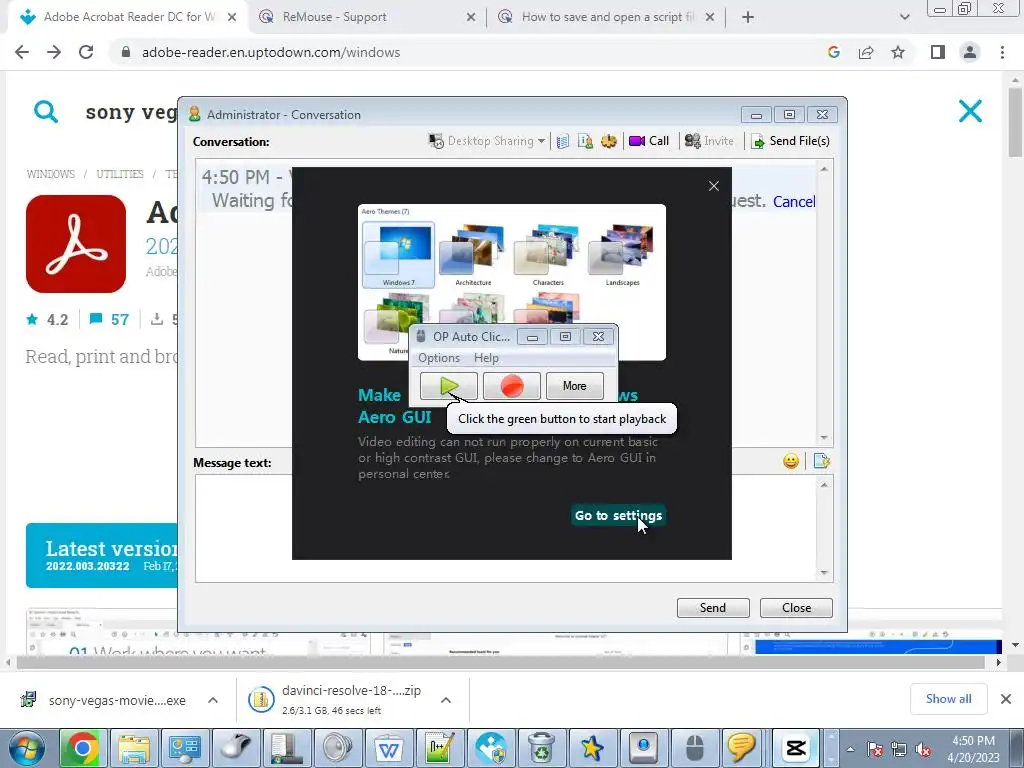Open WPS Writer from the taskbar
This screenshot has height=768, width=1024.
389,748
